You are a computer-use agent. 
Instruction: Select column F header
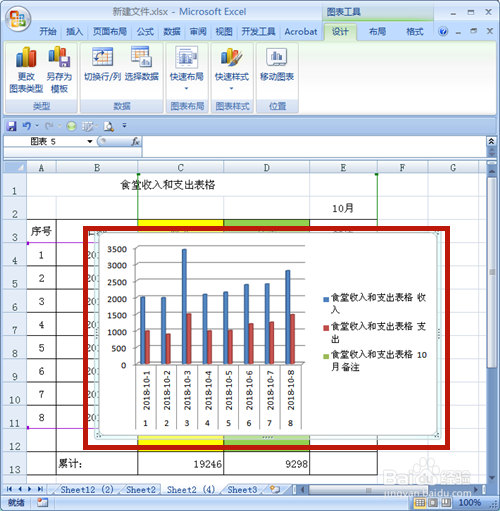402,167
